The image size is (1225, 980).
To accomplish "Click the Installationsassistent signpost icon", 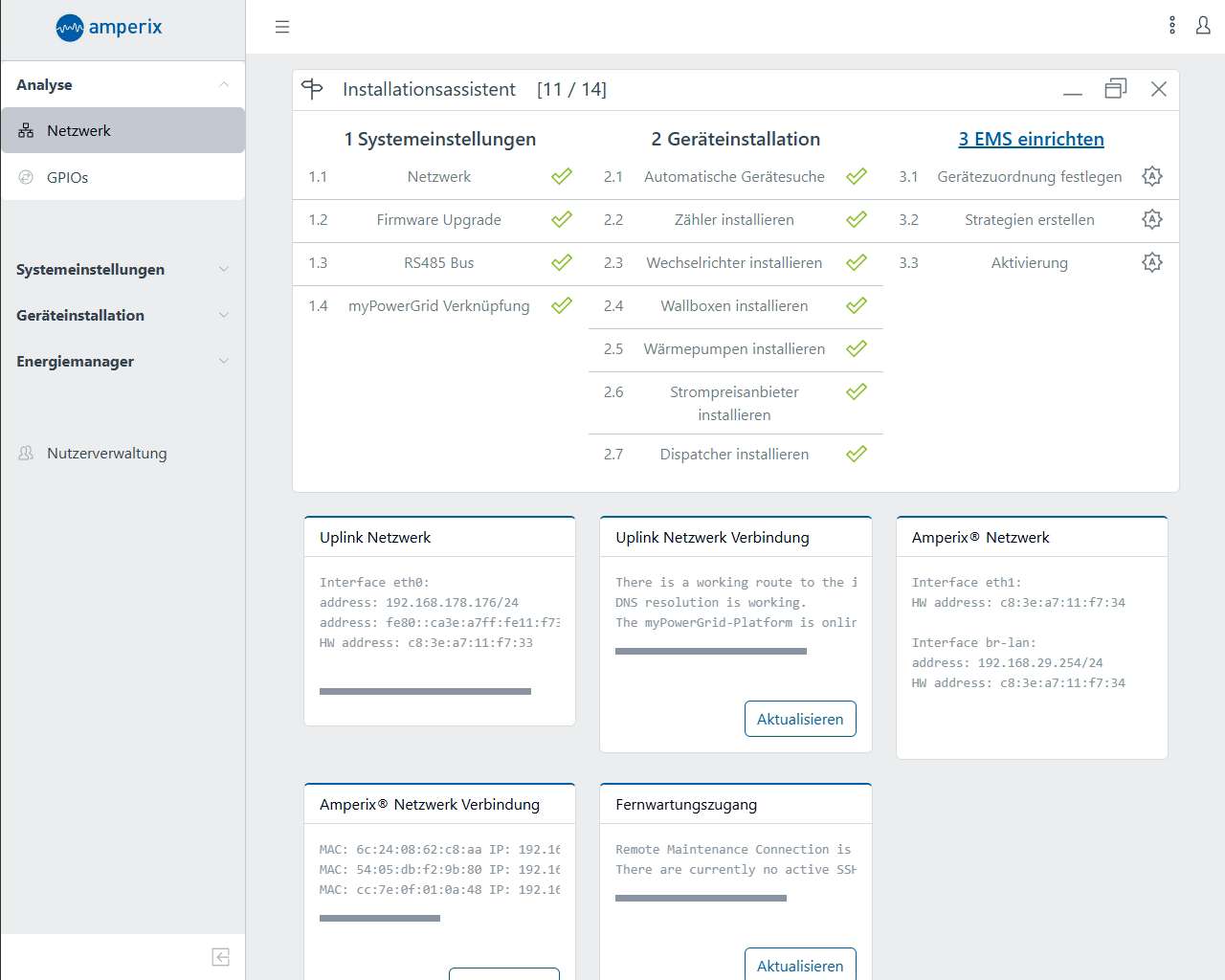I will point(312,89).
